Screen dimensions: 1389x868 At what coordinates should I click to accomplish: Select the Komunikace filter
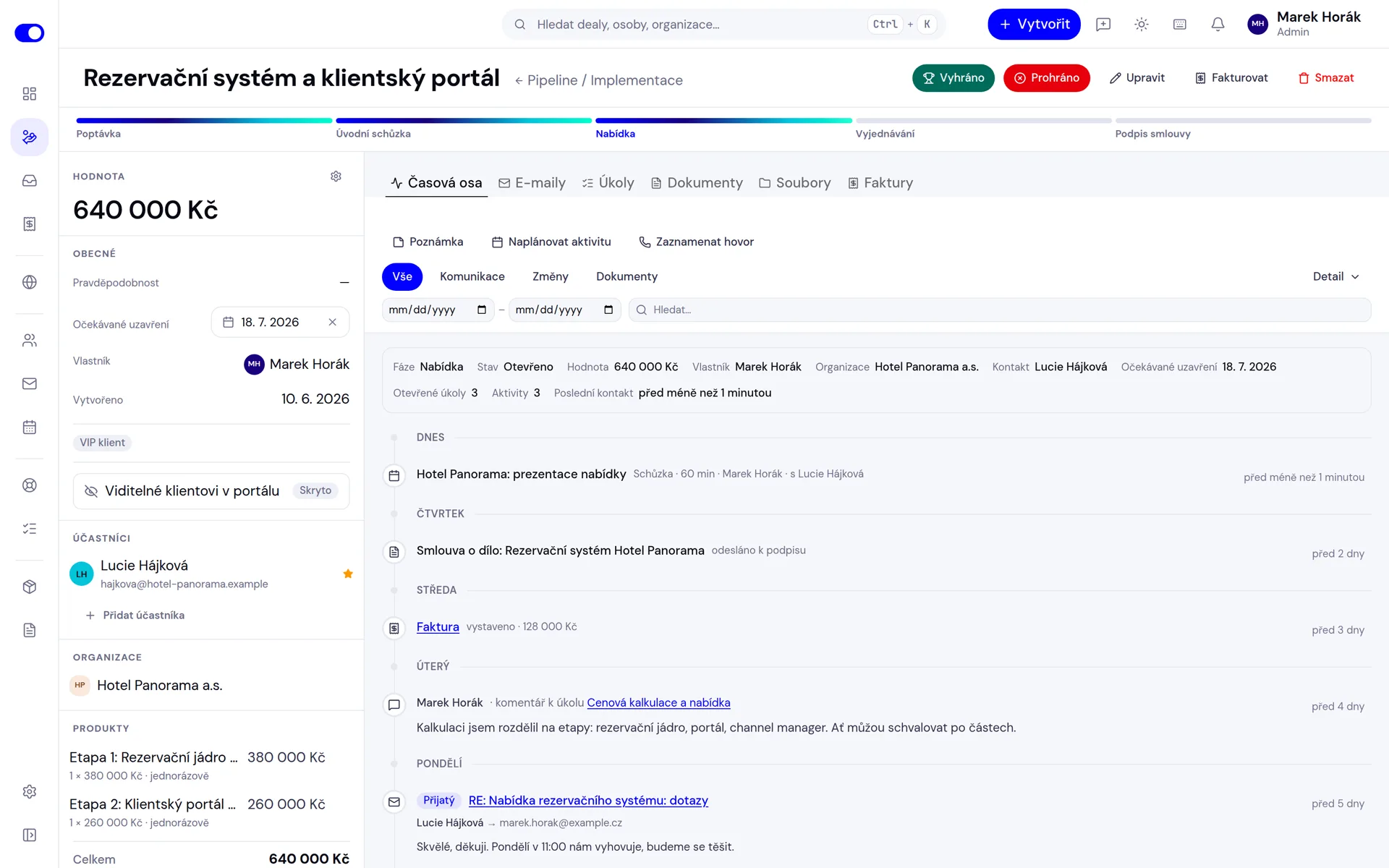click(472, 276)
